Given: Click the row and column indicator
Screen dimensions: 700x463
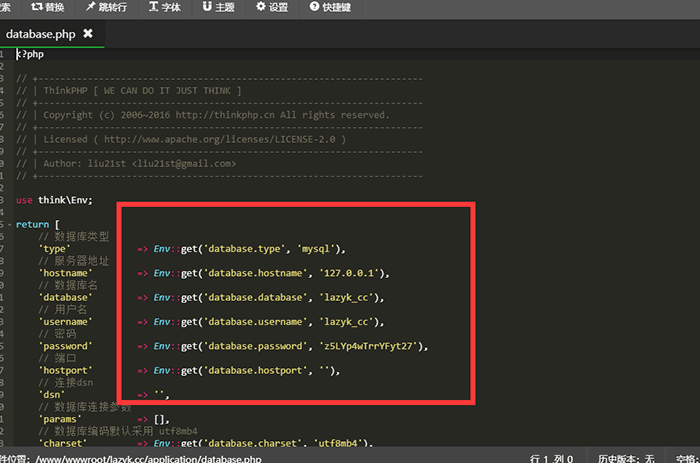Looking at the screenshot, I should 551,457.
